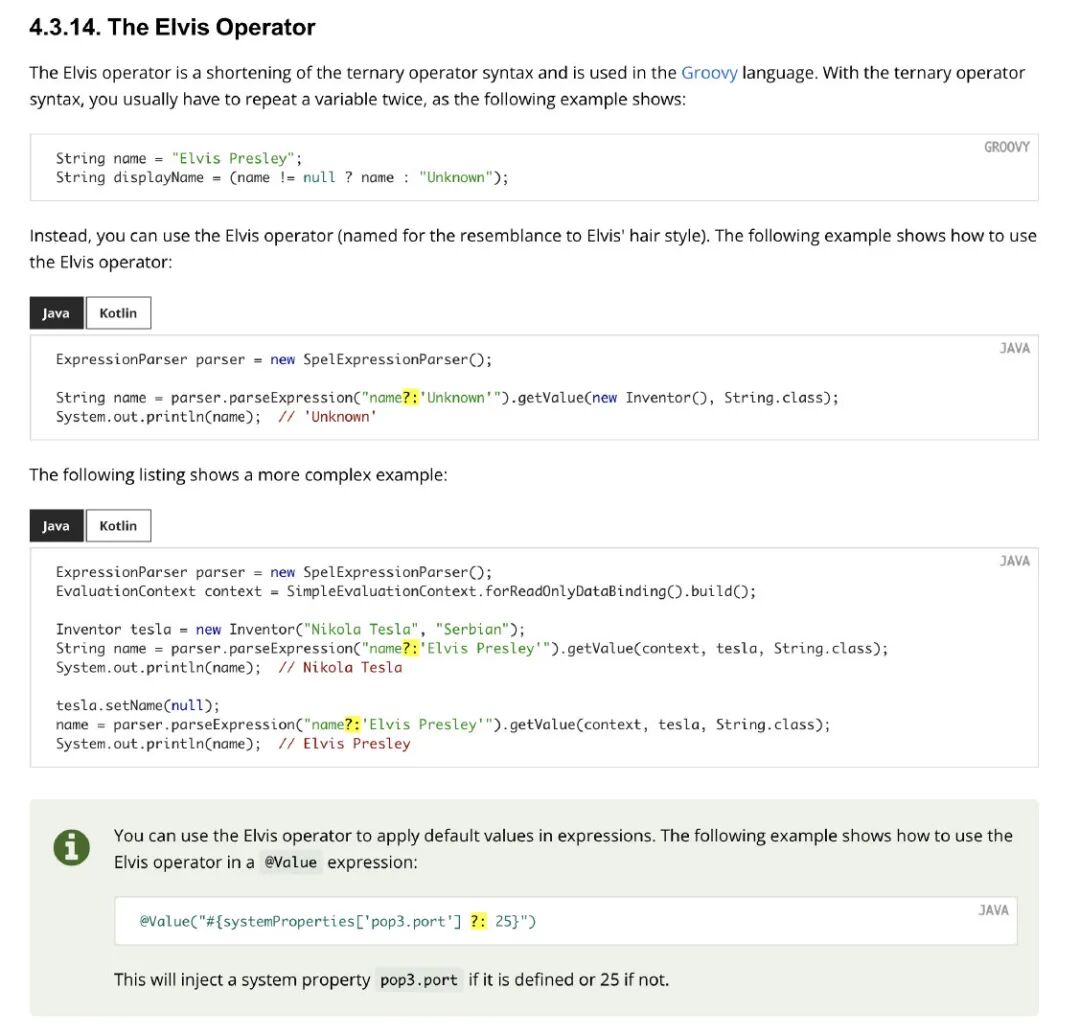
Task: Click the "// Nikola Tesla" code comment
Action: (x=340, y=668)
